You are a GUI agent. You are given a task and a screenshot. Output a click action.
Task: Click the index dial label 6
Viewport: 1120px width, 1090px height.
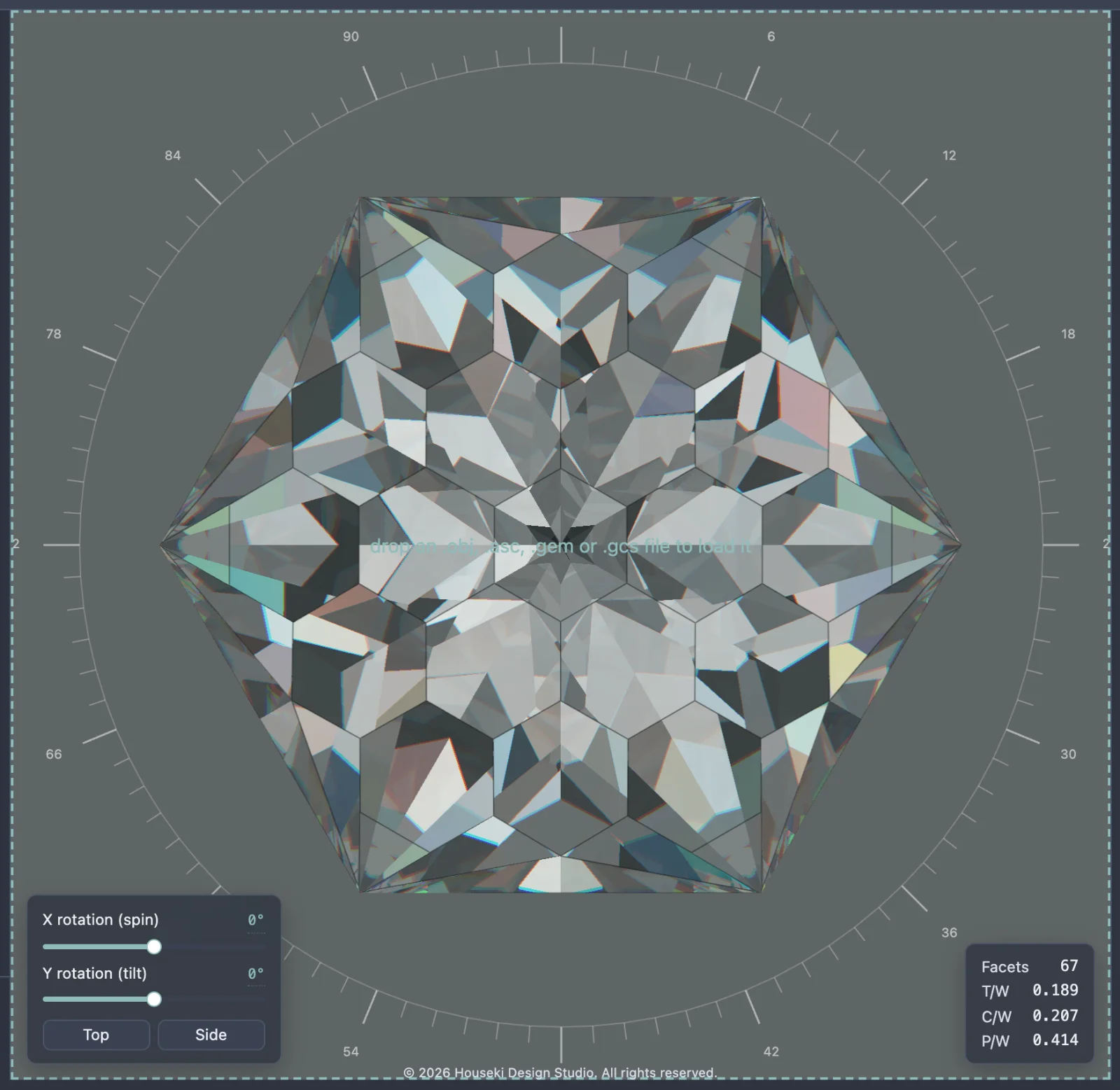pyautogui.click(x=771, y=36)
